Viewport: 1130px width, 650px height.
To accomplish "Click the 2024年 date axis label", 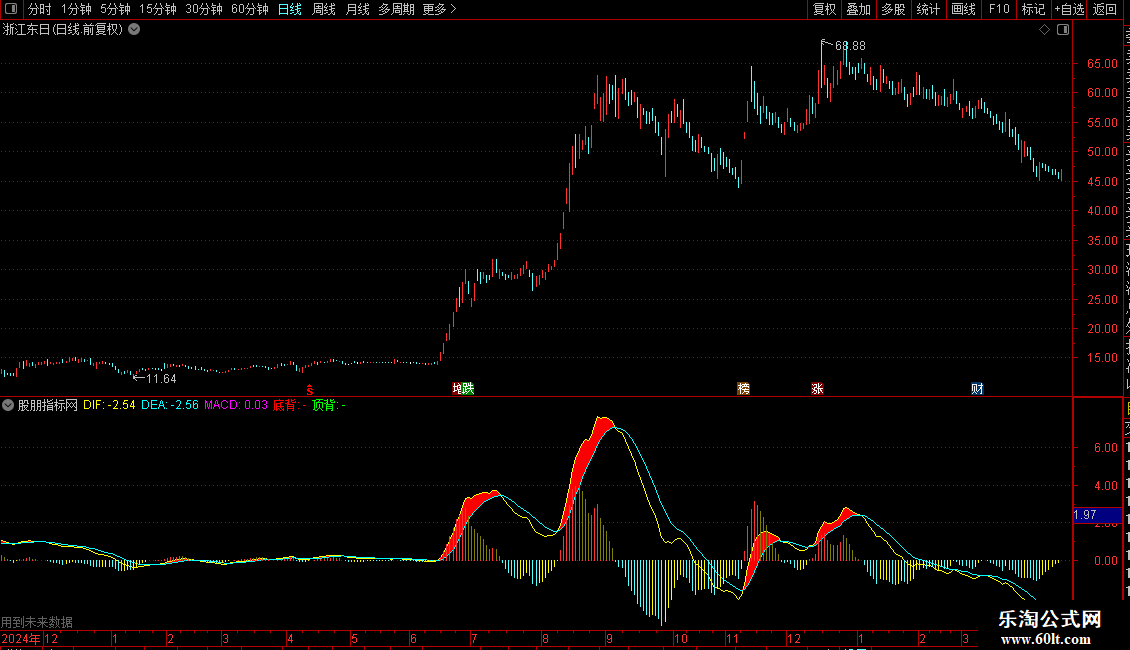I will [x=21, y=638].
